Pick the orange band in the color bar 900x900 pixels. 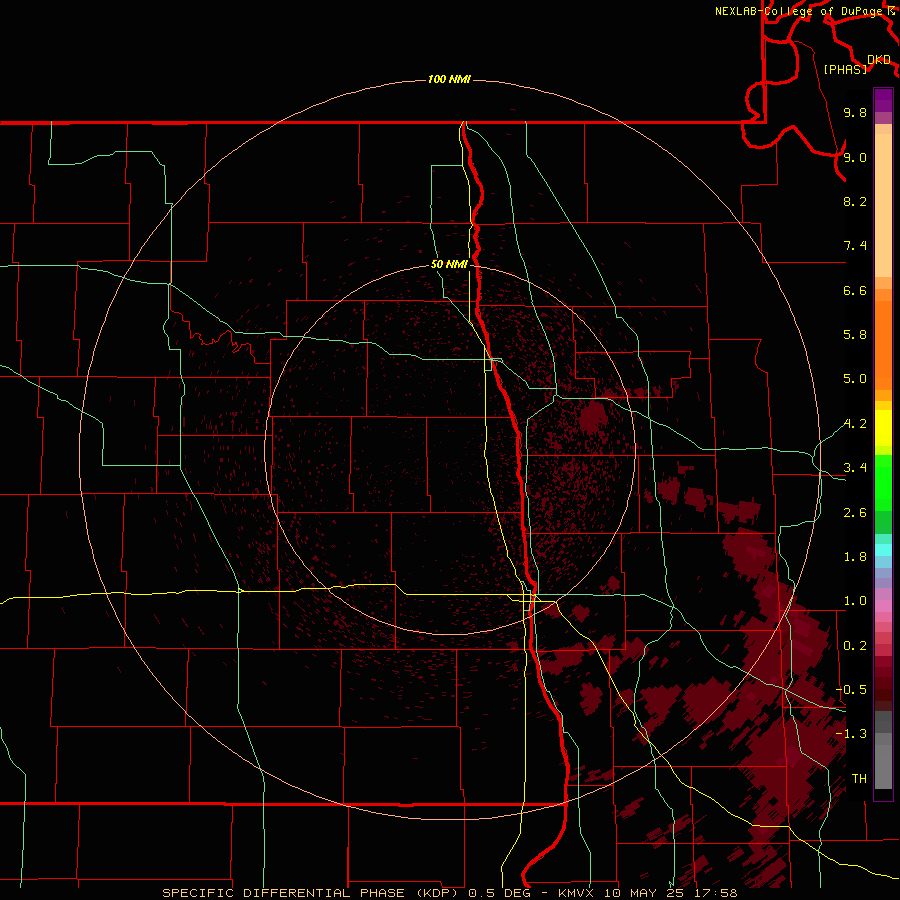coord(883,346)
